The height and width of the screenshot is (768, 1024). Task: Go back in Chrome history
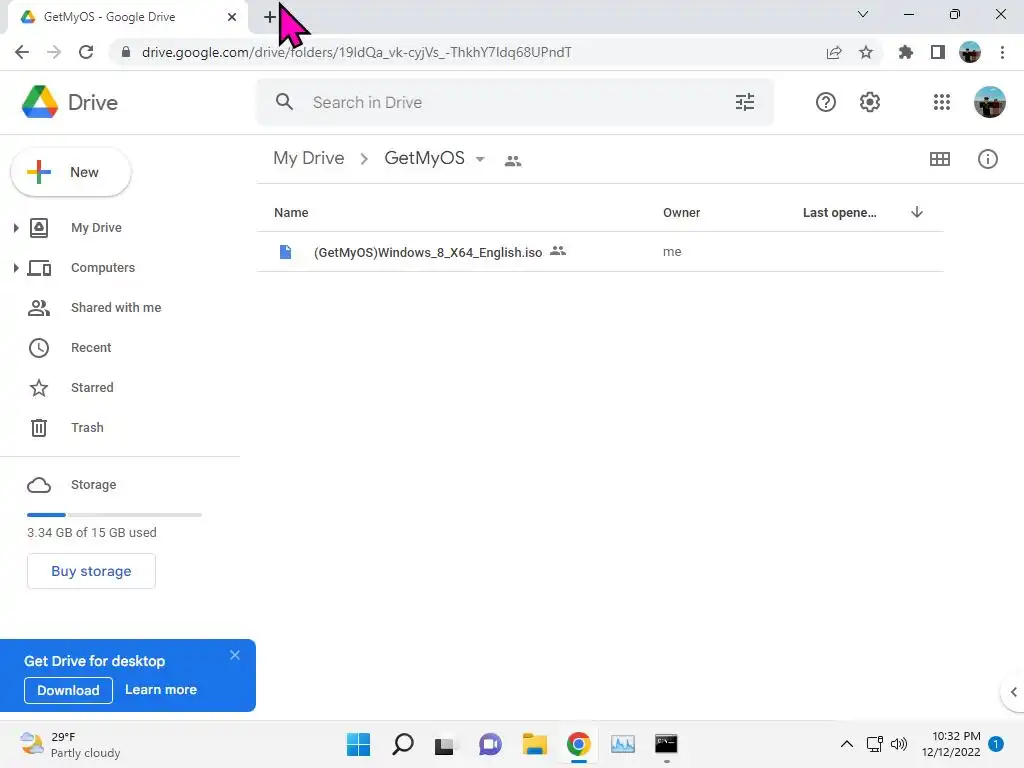(x=22, y=52)
